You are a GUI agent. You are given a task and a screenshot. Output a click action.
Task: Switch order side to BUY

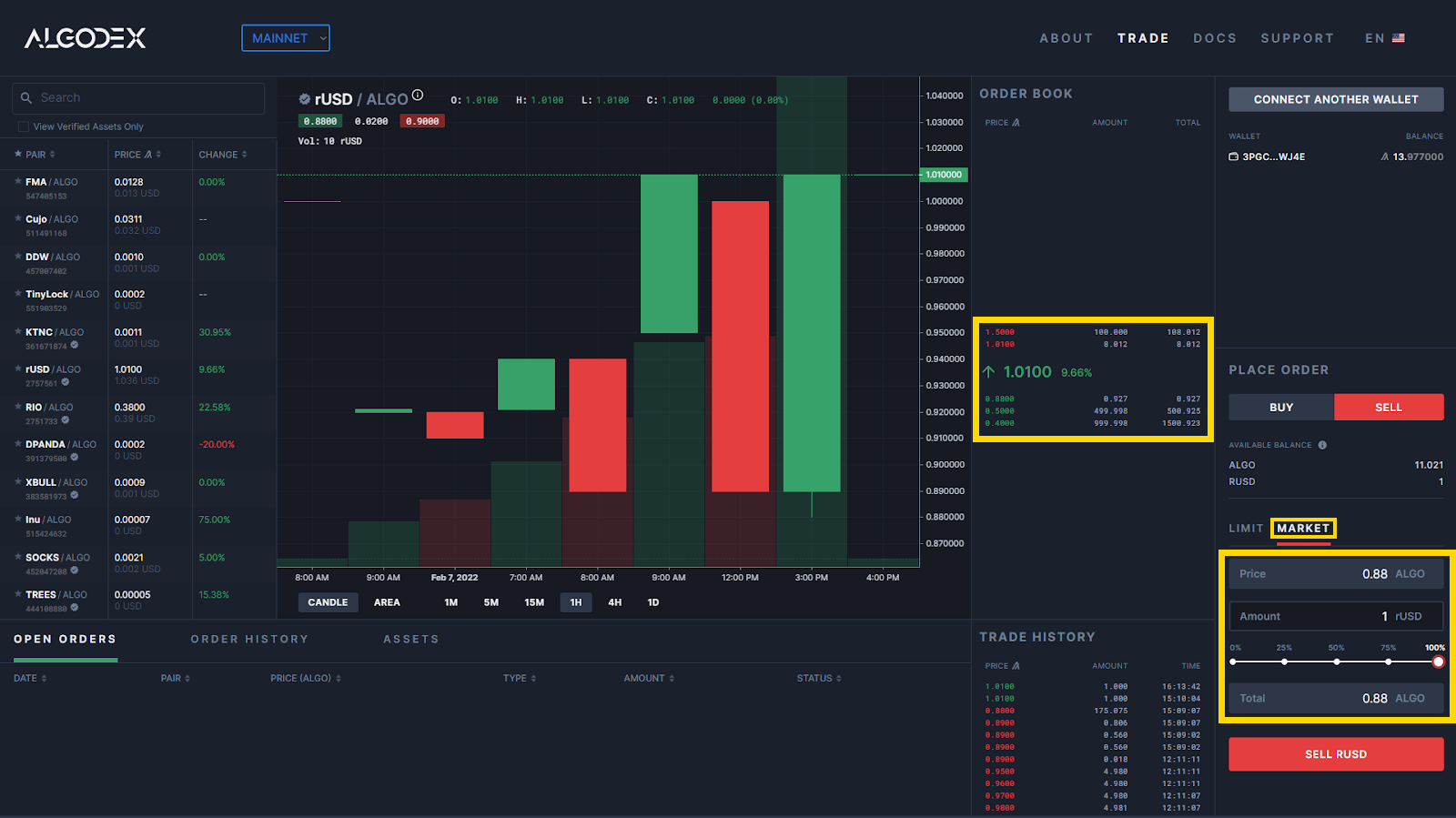click(1281, 408)
